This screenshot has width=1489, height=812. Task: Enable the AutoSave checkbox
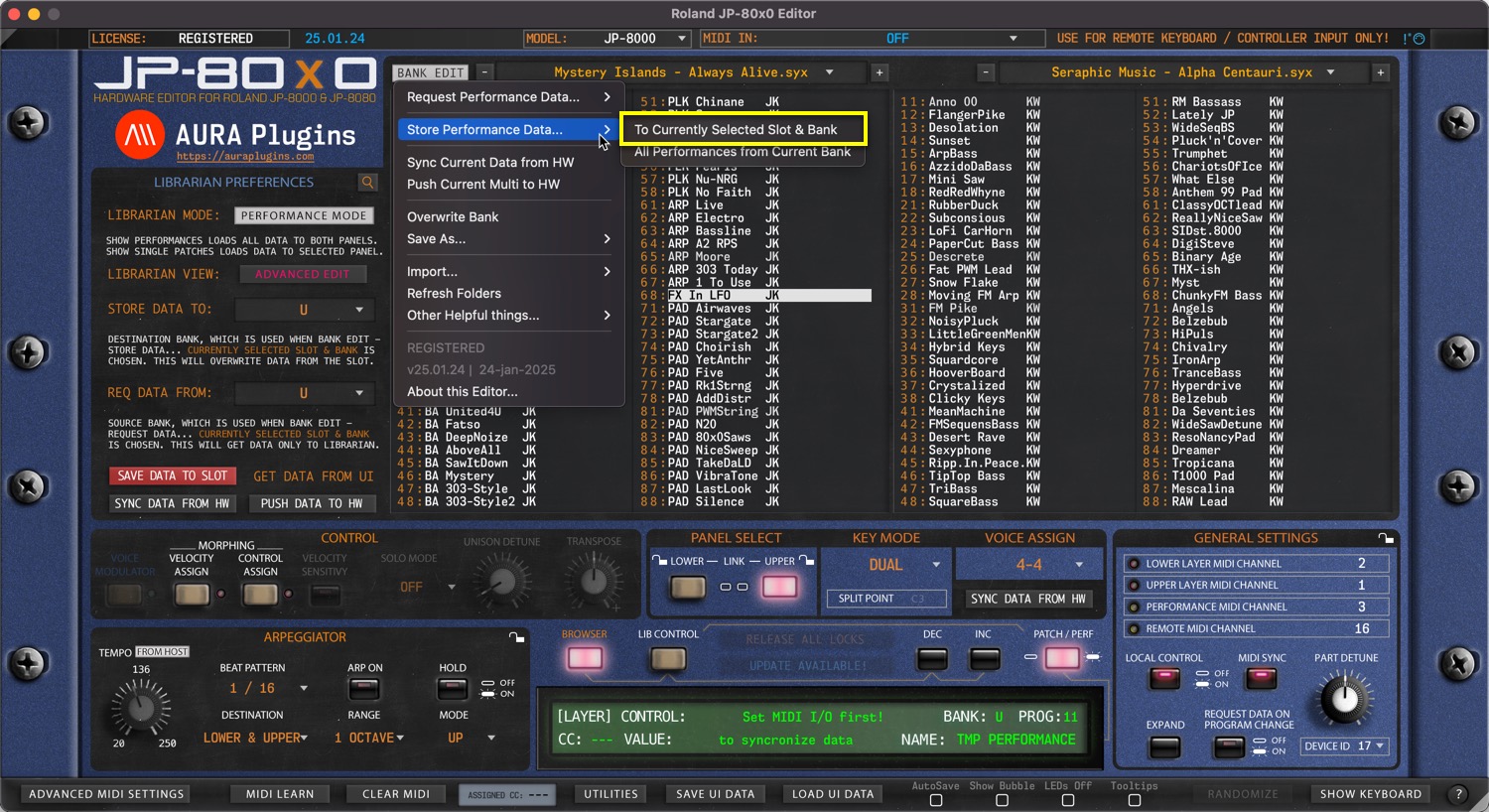coord(935,800)
